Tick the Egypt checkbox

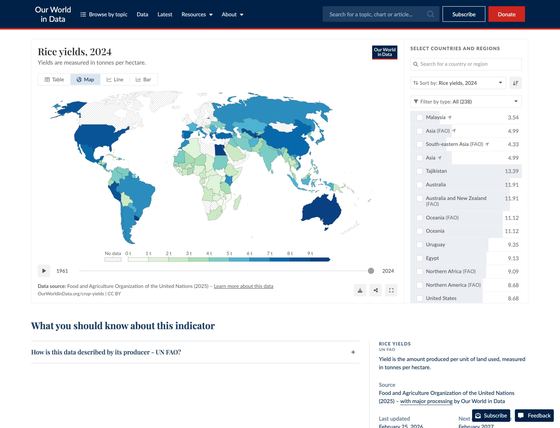point(420,258)
